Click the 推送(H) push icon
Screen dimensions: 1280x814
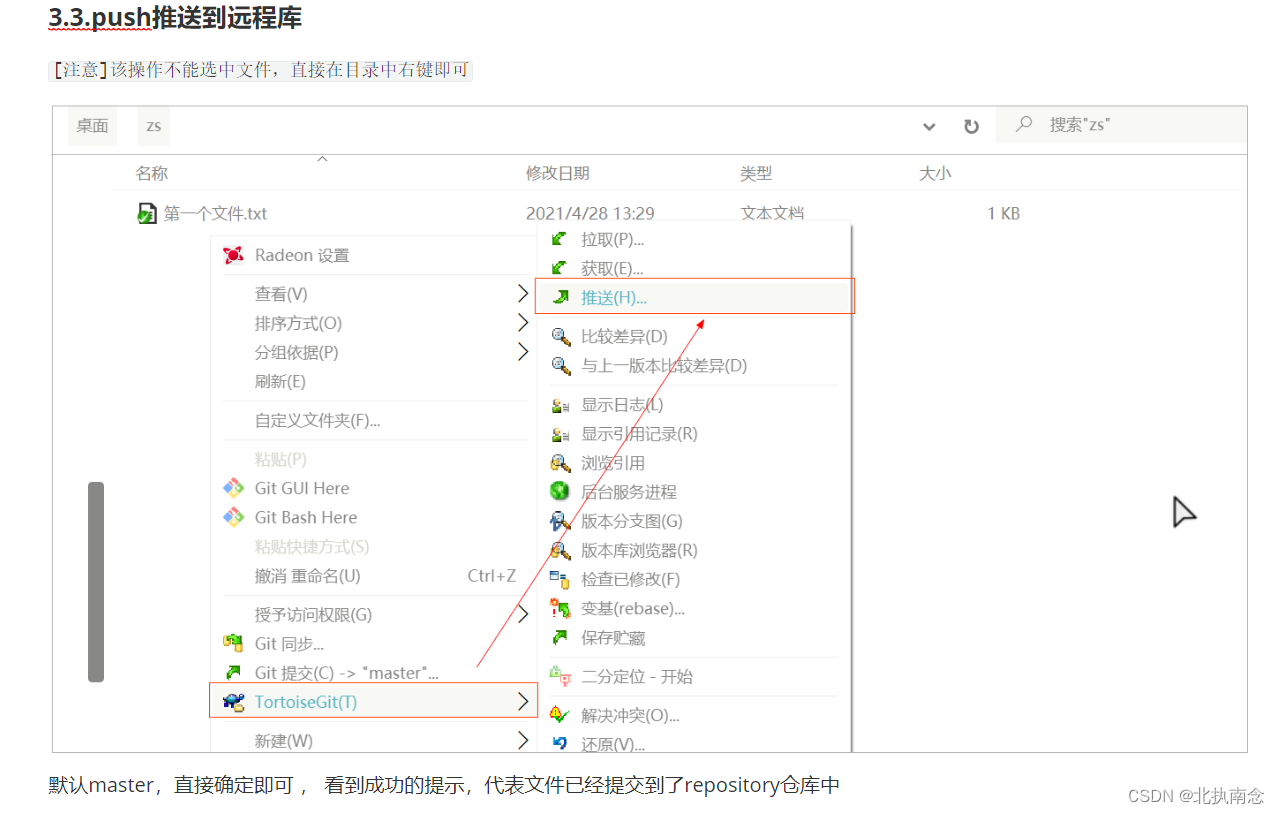click(560, 297)
